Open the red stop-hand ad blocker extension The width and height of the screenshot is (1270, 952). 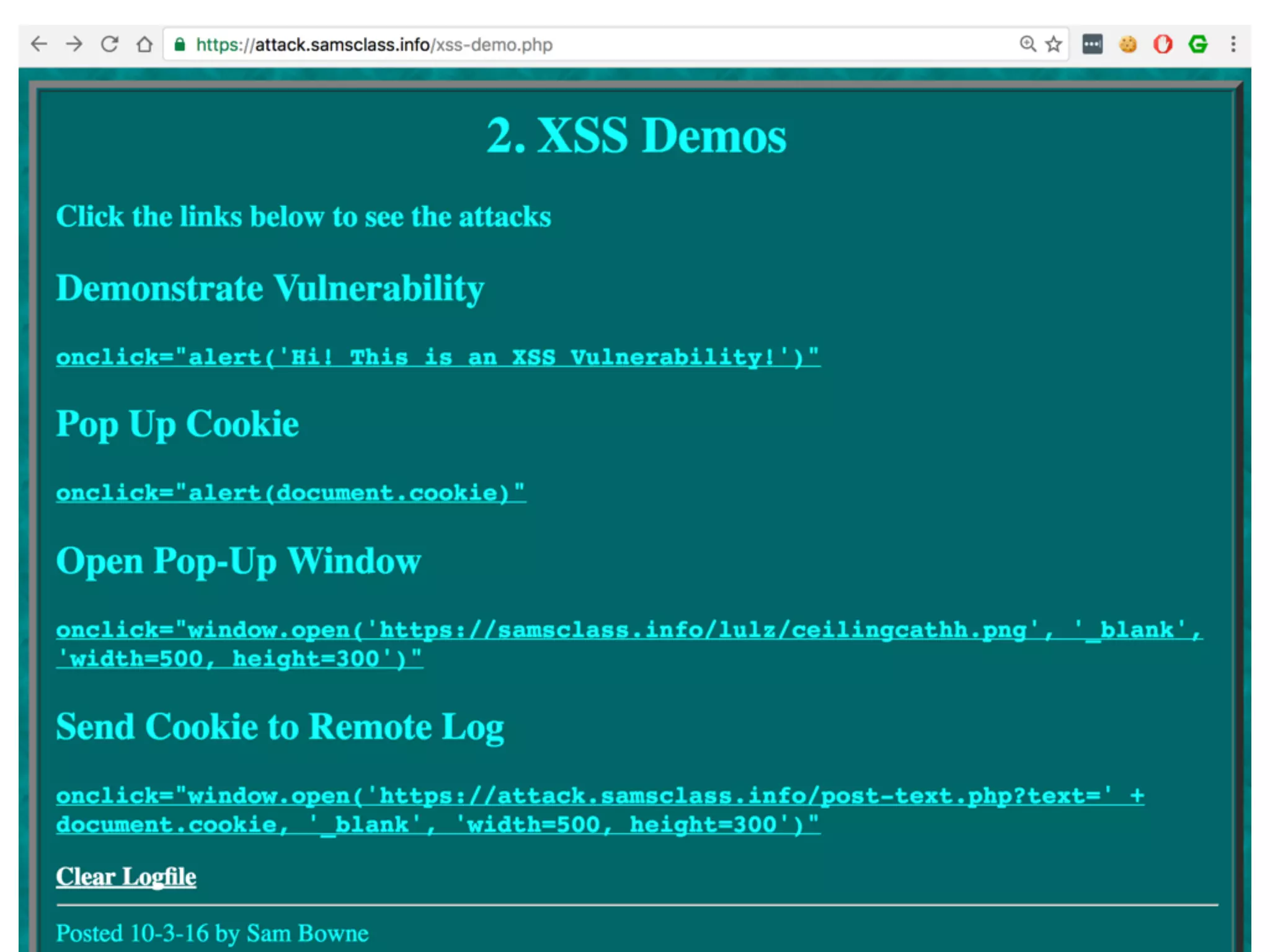click(1163, 44)
